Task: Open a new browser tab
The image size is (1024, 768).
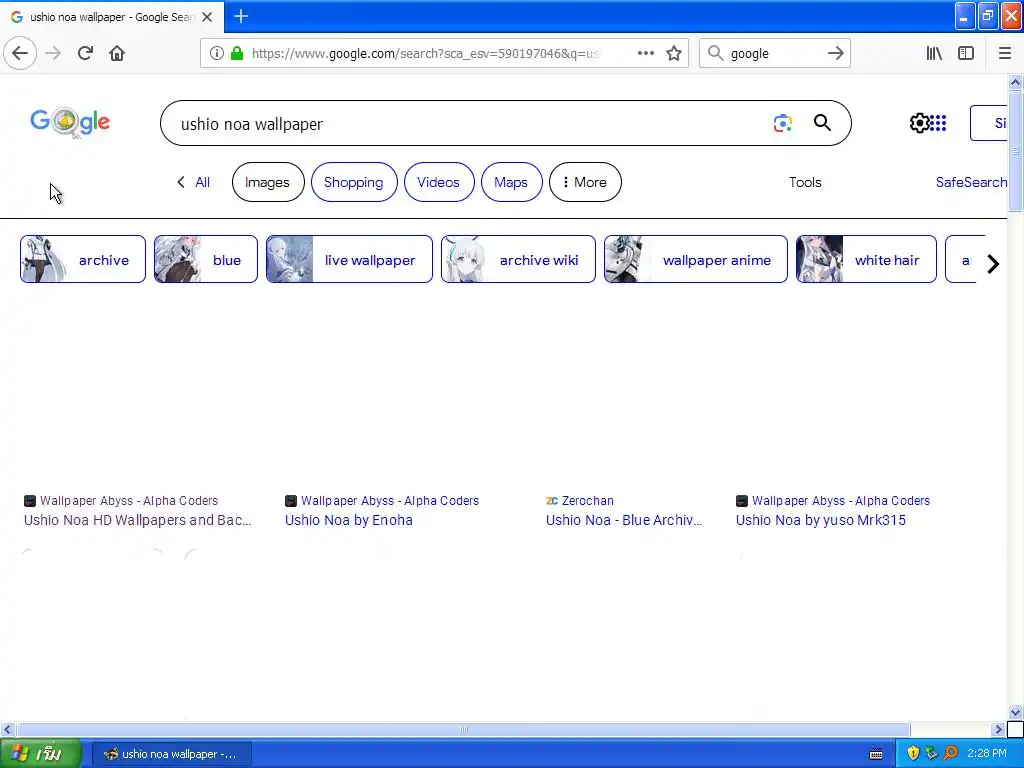Action: click(x=241, y=16)
